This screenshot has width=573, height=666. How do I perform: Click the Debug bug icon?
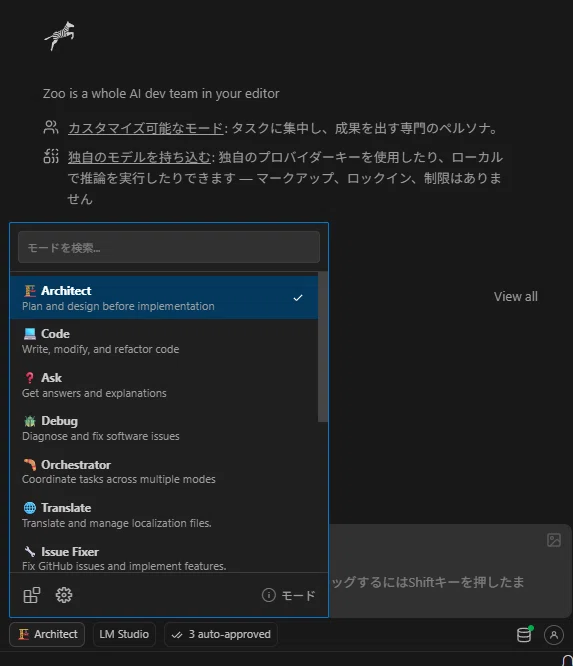point(30,421)
